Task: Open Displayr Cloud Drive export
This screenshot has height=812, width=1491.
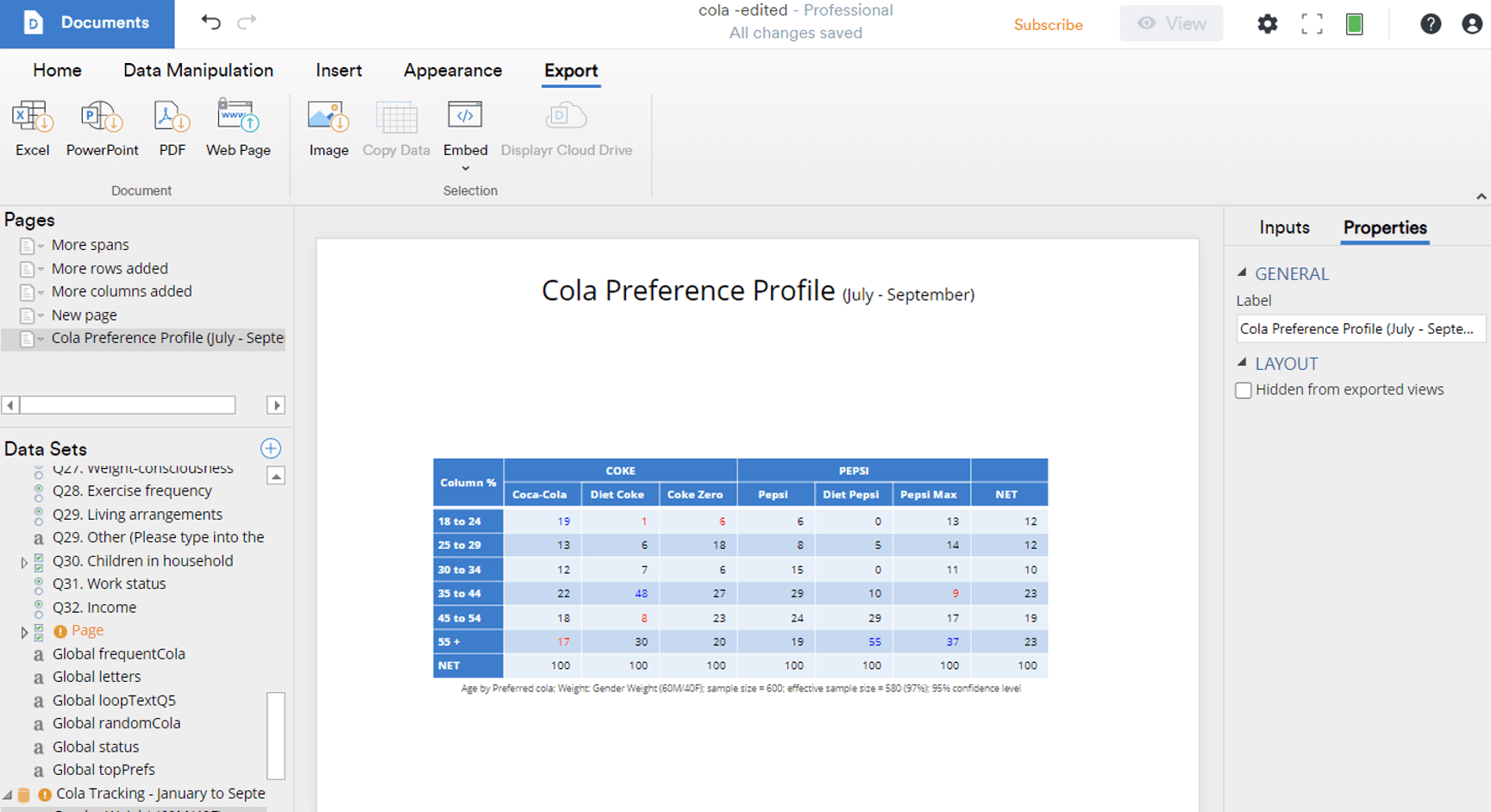Action: tap(567, 128)
